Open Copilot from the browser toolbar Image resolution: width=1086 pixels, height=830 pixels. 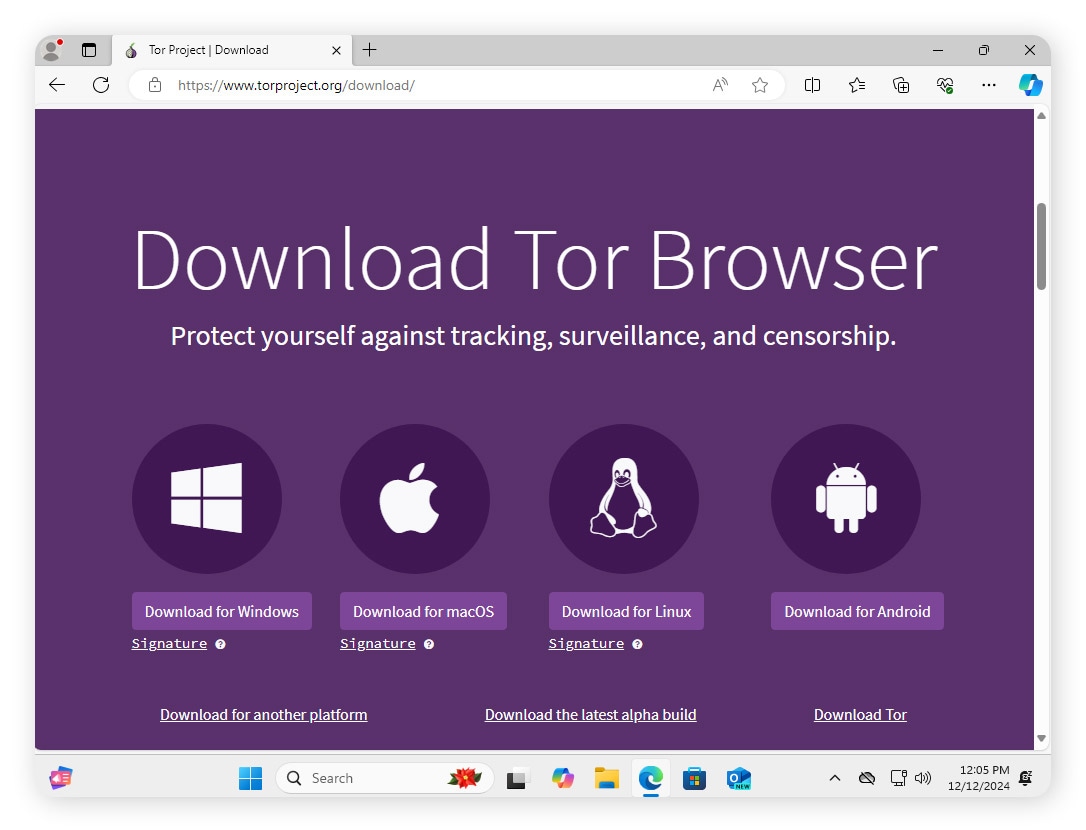pyautogui.click(x=1031, y=85)
